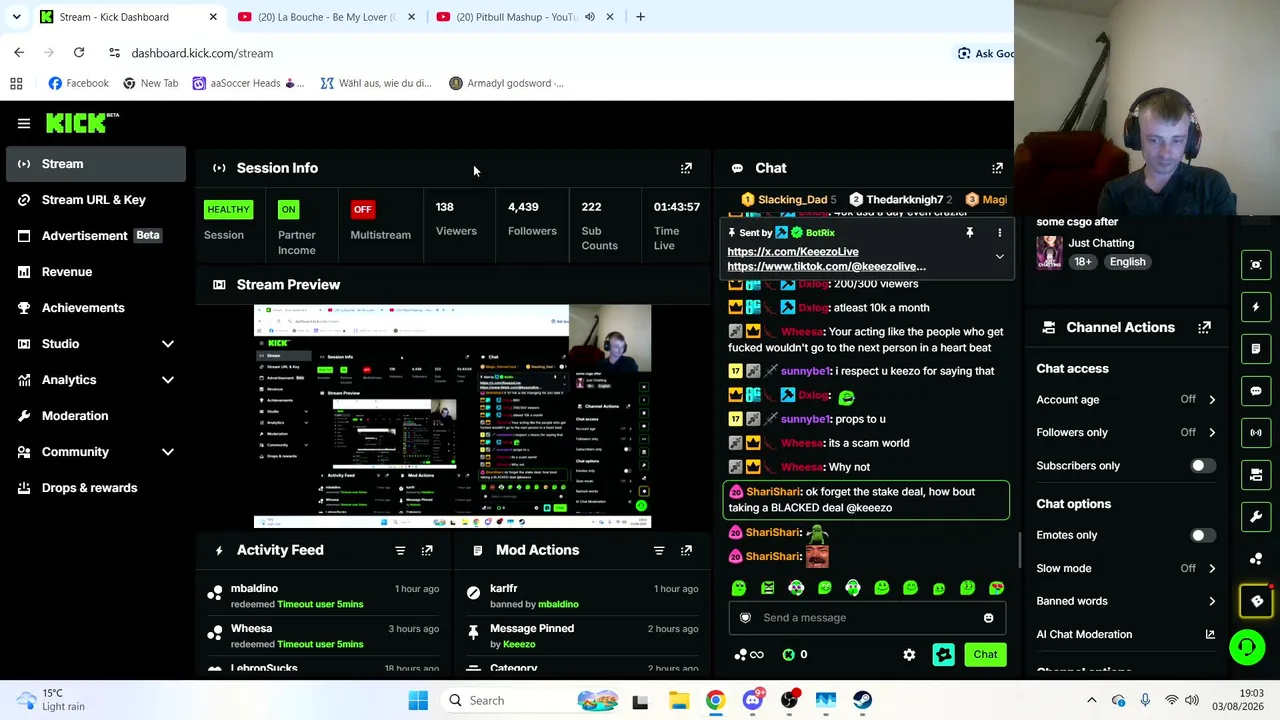Open Facebook bookmark
The height and width of the screenshot is (720, 1280).
[x=78, y=83]
